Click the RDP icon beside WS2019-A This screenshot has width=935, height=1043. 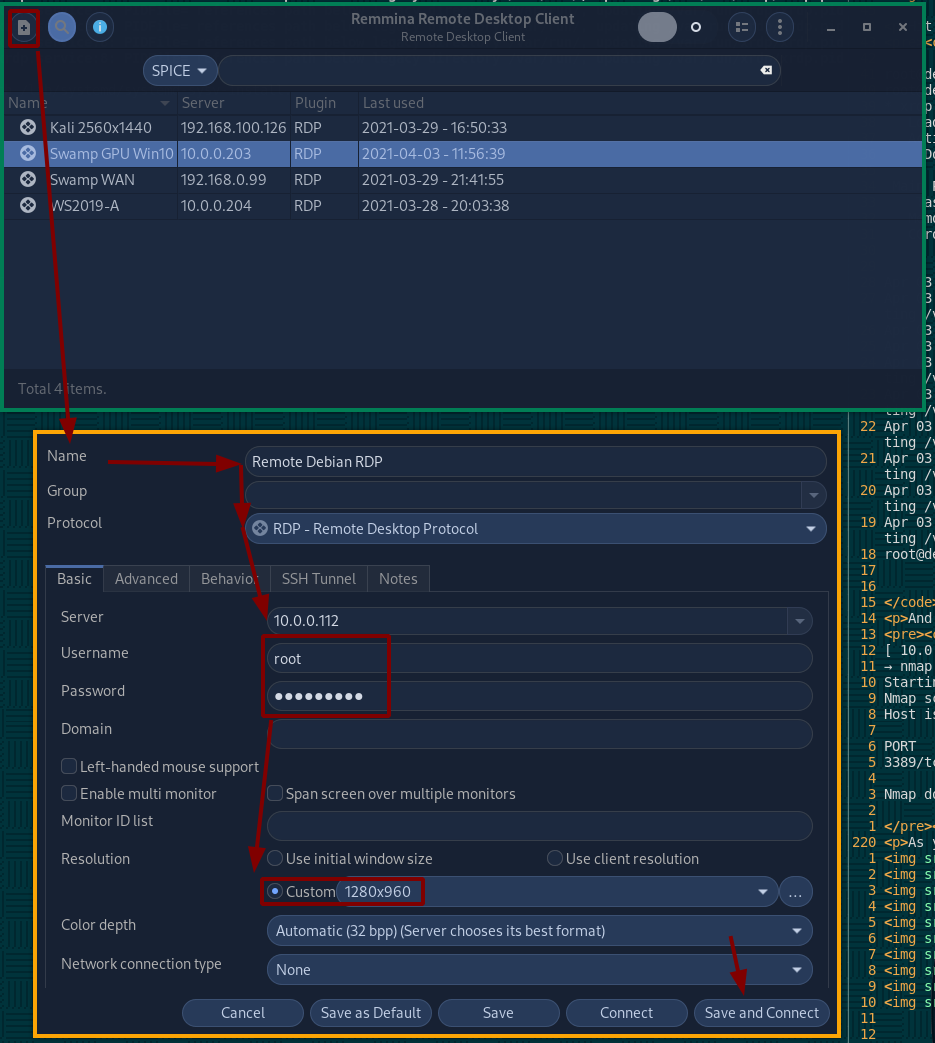[28, 205]
